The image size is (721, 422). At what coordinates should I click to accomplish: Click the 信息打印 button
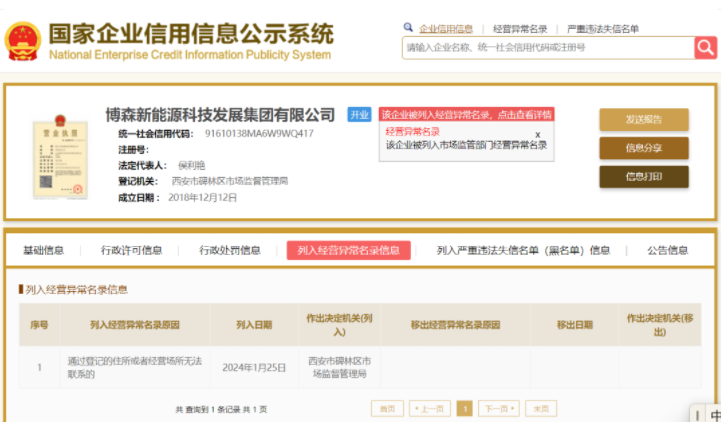(644, 177)
